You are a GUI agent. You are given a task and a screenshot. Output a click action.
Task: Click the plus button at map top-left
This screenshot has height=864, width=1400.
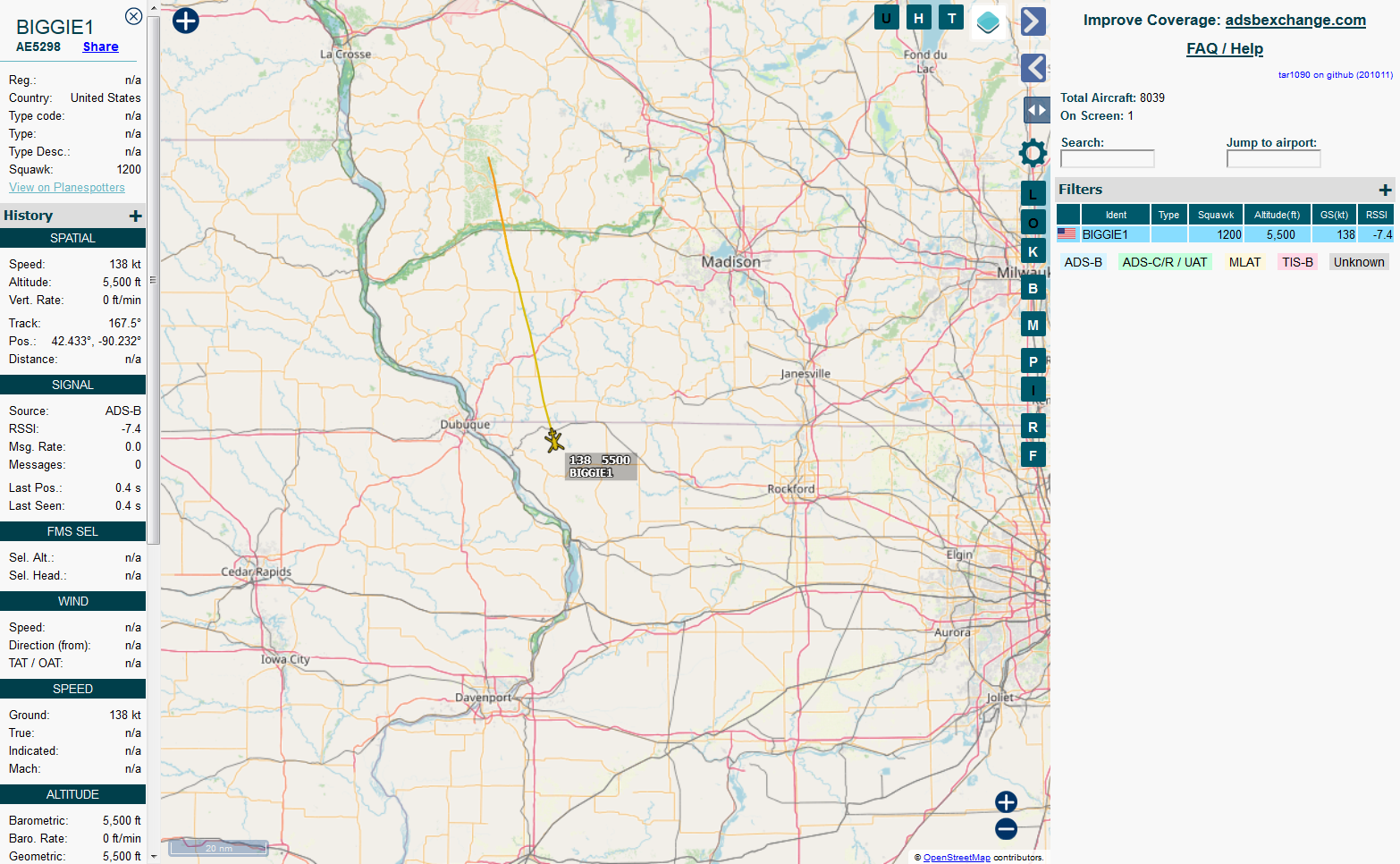point(186,21)
